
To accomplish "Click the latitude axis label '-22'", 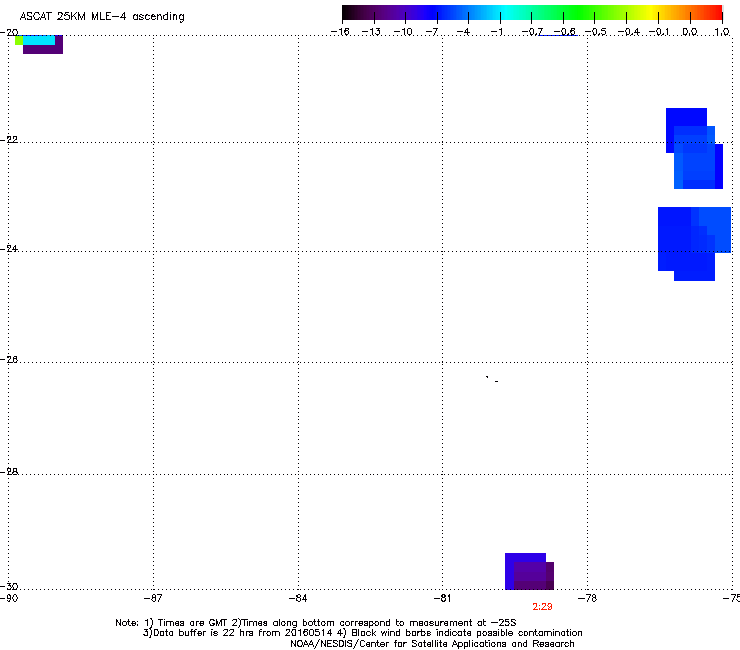I will click(x=9, y=140).
